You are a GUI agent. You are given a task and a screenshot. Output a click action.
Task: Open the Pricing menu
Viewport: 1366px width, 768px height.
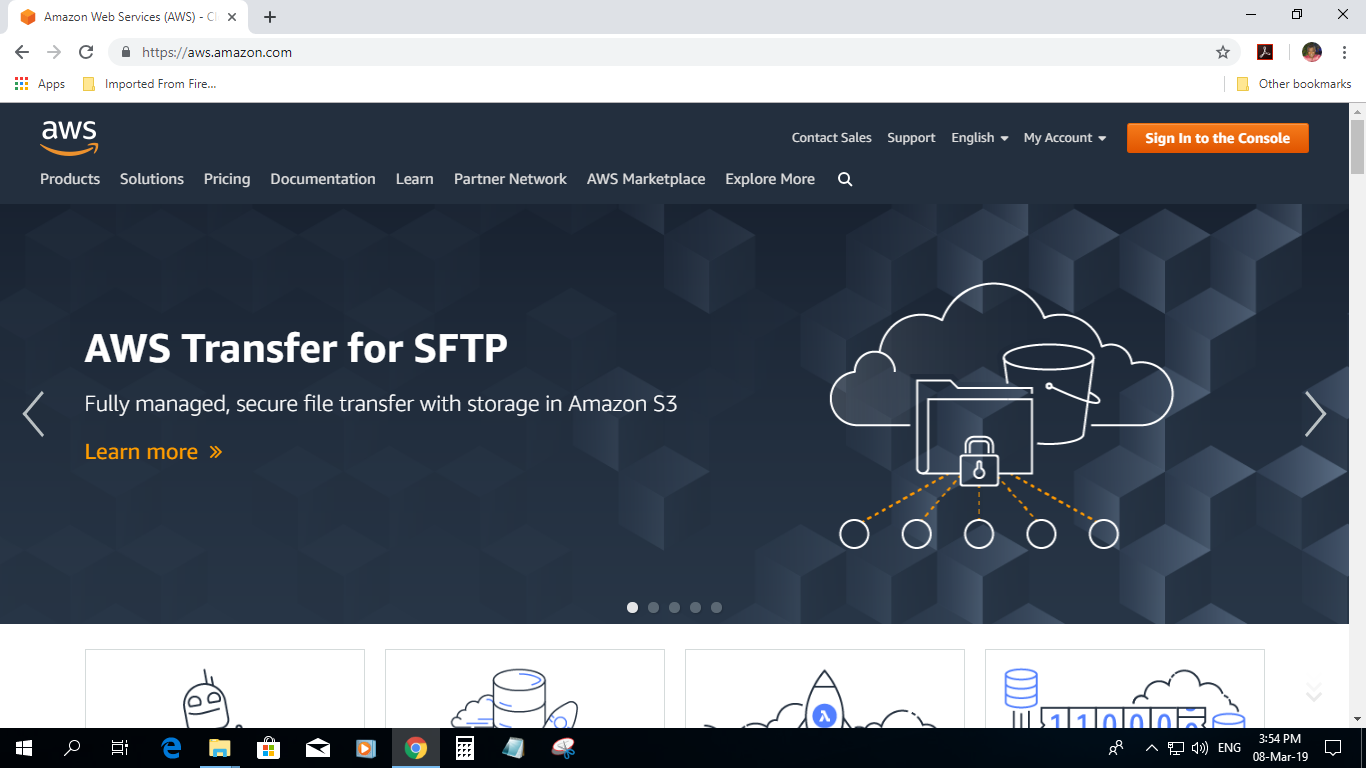[227, 179]
